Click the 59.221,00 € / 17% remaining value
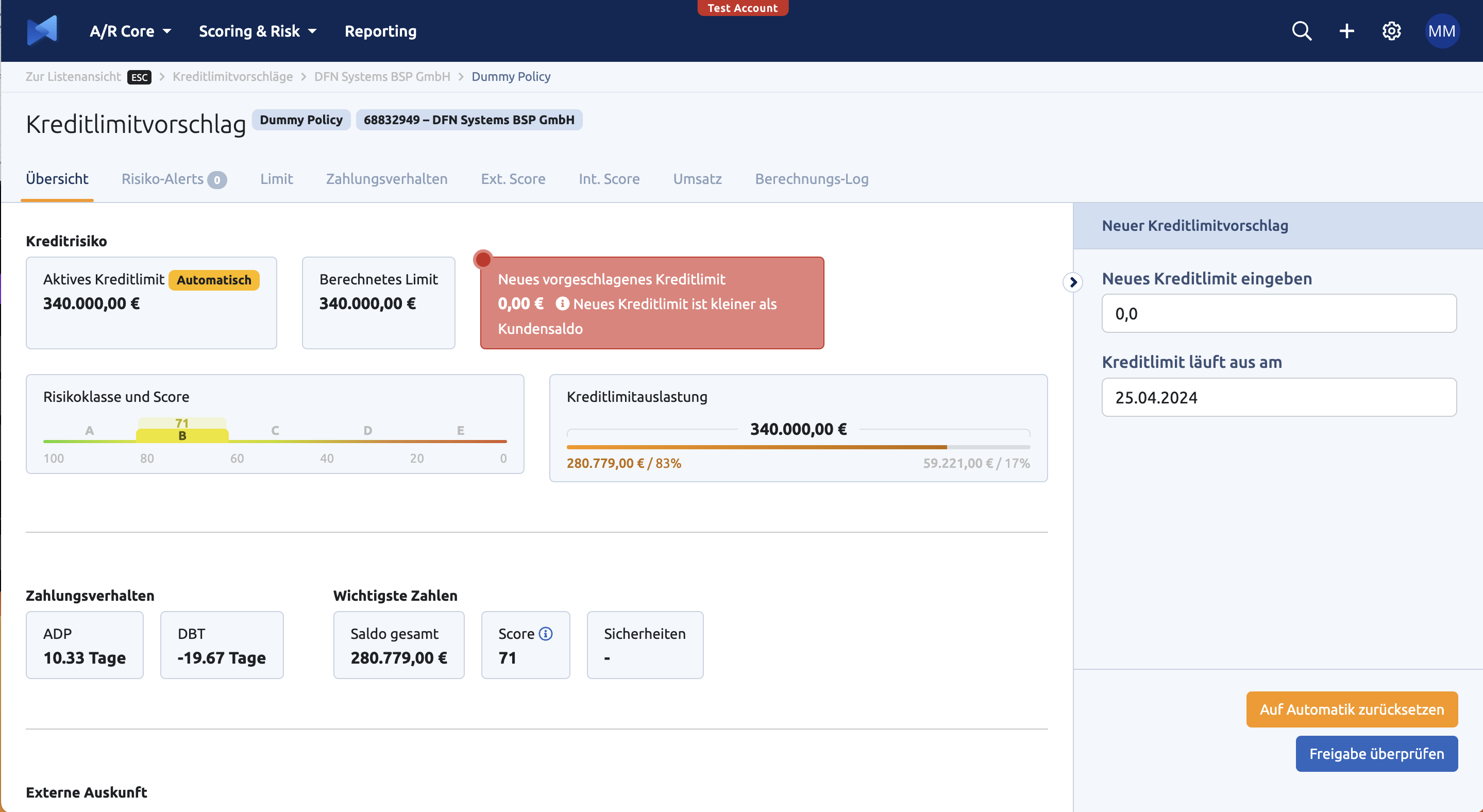 tap(976, 463)
